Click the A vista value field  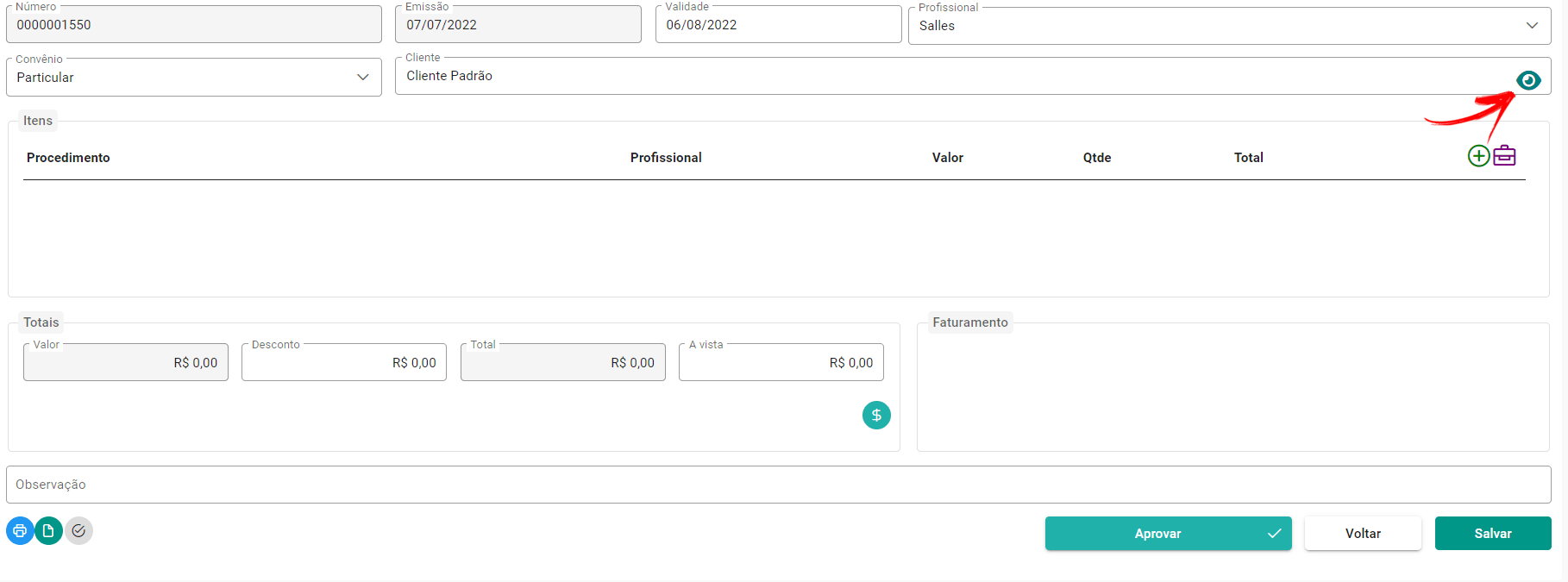(x=781, y=362)
